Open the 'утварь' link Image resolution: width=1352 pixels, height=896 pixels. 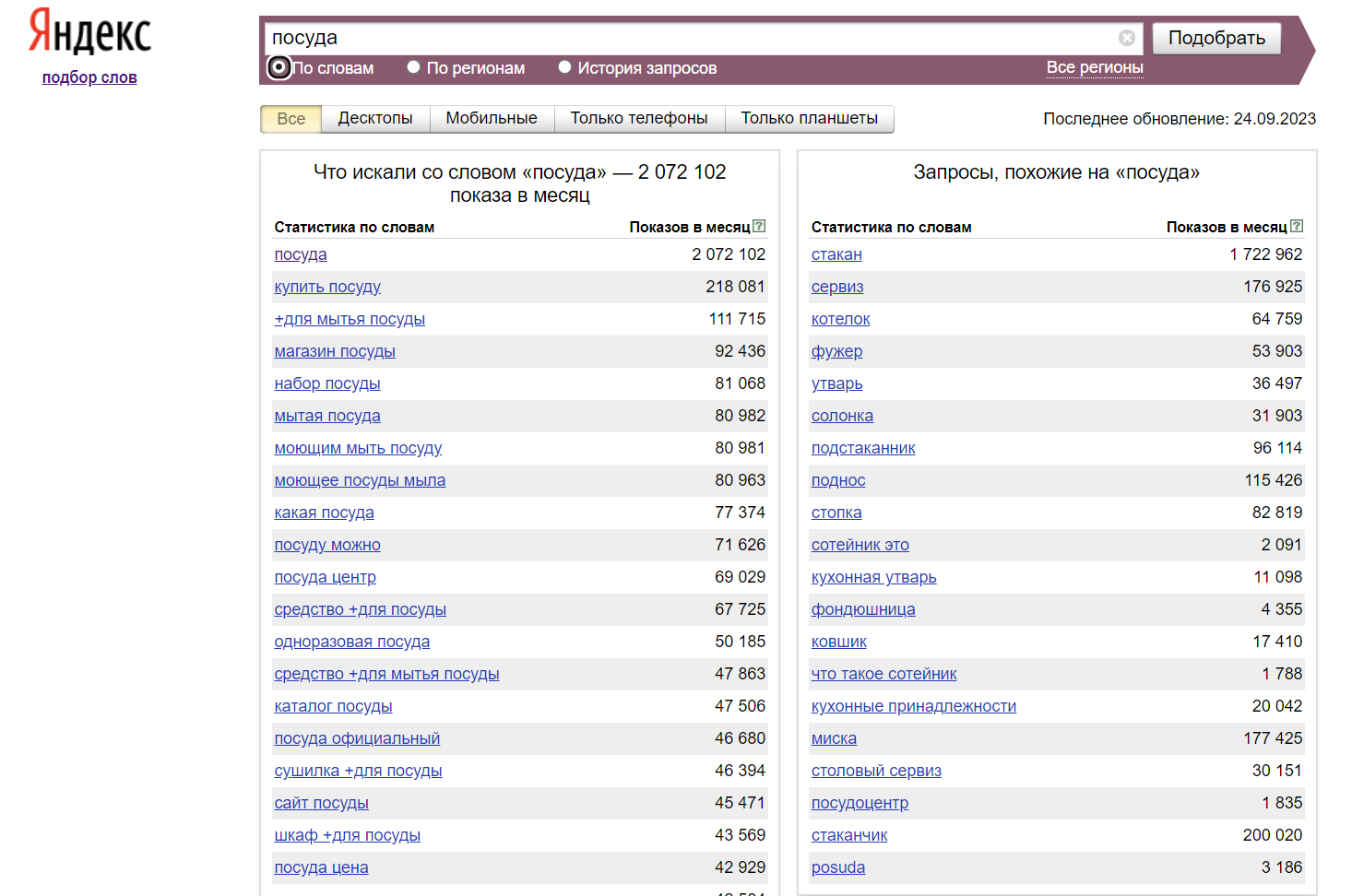[x=836, y=383]
